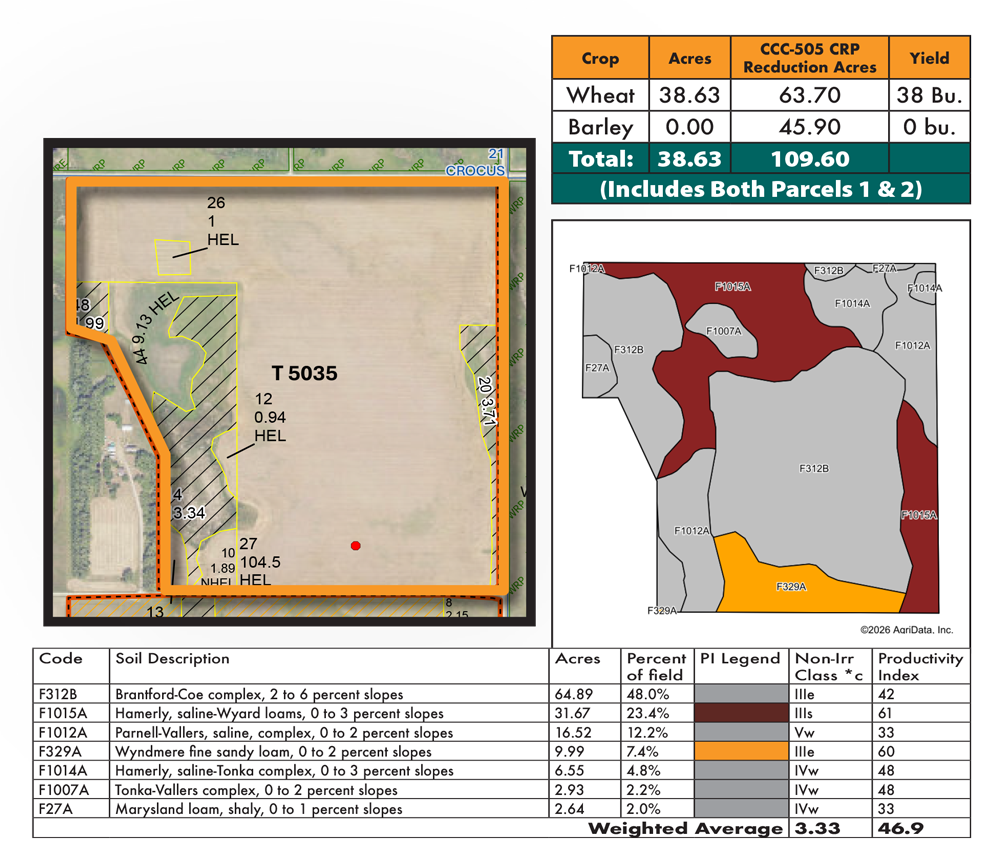Click the Productivity Index column header
The image size is (1000, 849).
920,666
